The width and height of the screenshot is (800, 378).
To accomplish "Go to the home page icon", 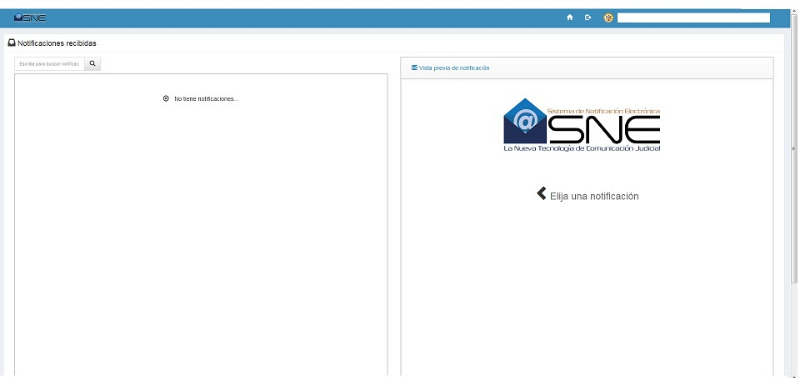I will click(x=570, y=17).
